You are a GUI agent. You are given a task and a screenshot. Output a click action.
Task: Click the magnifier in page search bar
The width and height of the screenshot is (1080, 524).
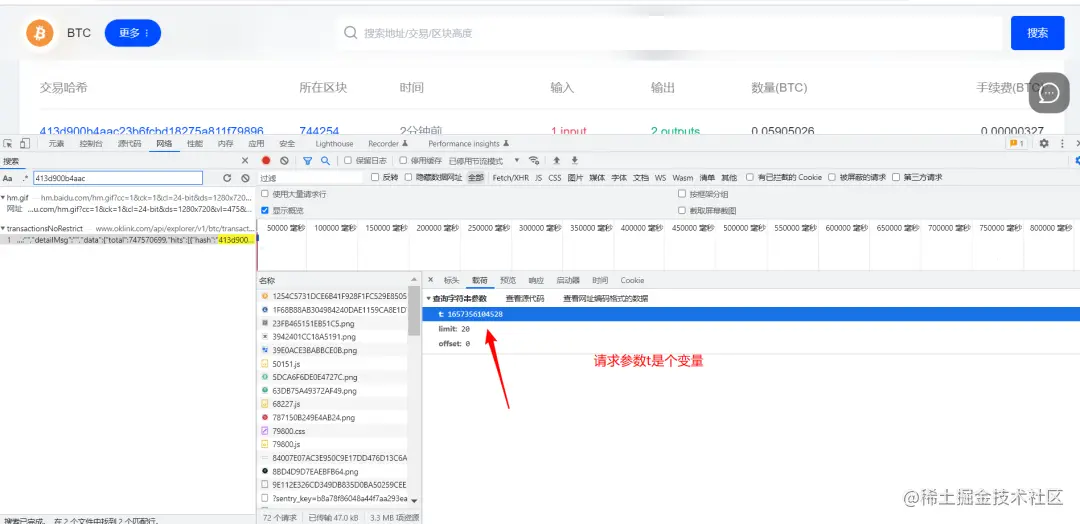coord(351,33)
